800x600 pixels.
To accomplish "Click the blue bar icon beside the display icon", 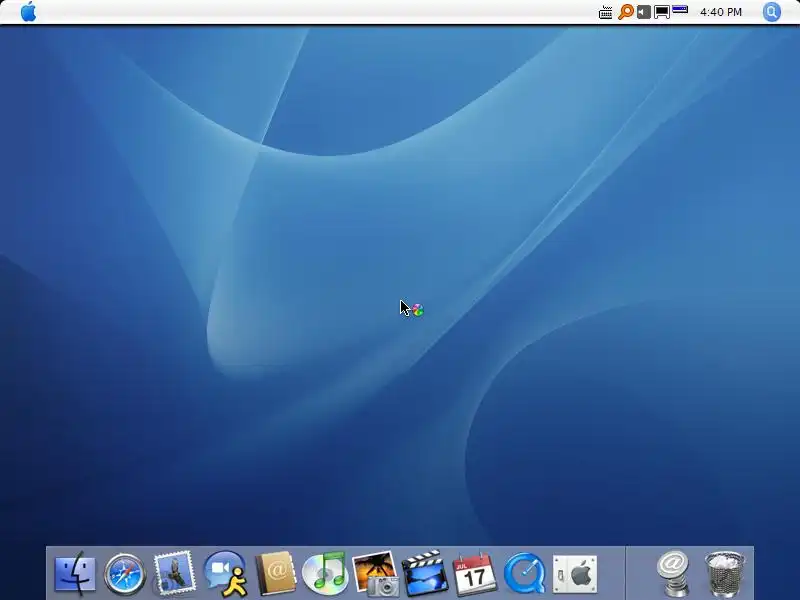I will tap(680, 10).
